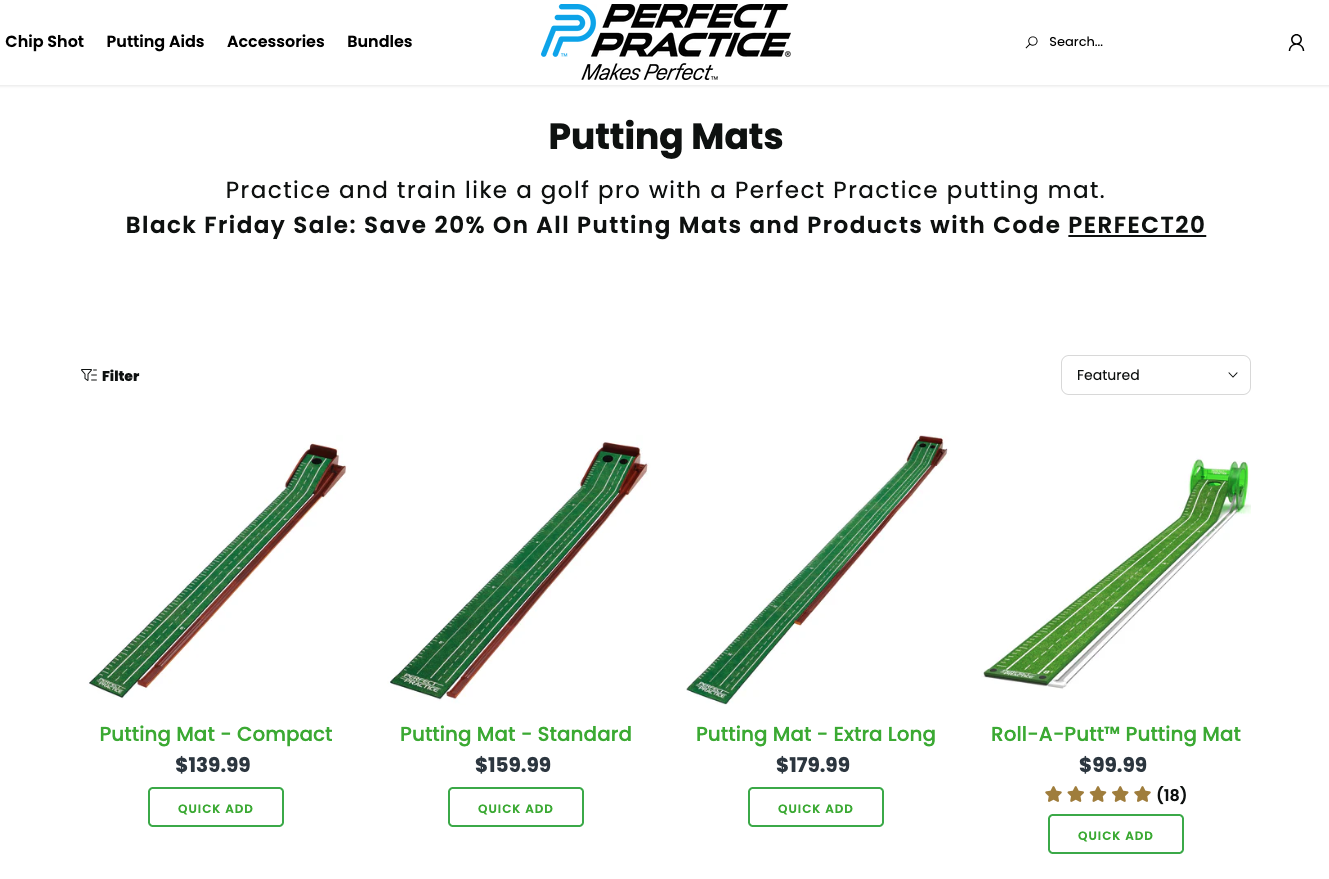The height and width of the screenshot is (879, 1329).
Task: Open the Putting Aids menu
Action: [155, 42]
